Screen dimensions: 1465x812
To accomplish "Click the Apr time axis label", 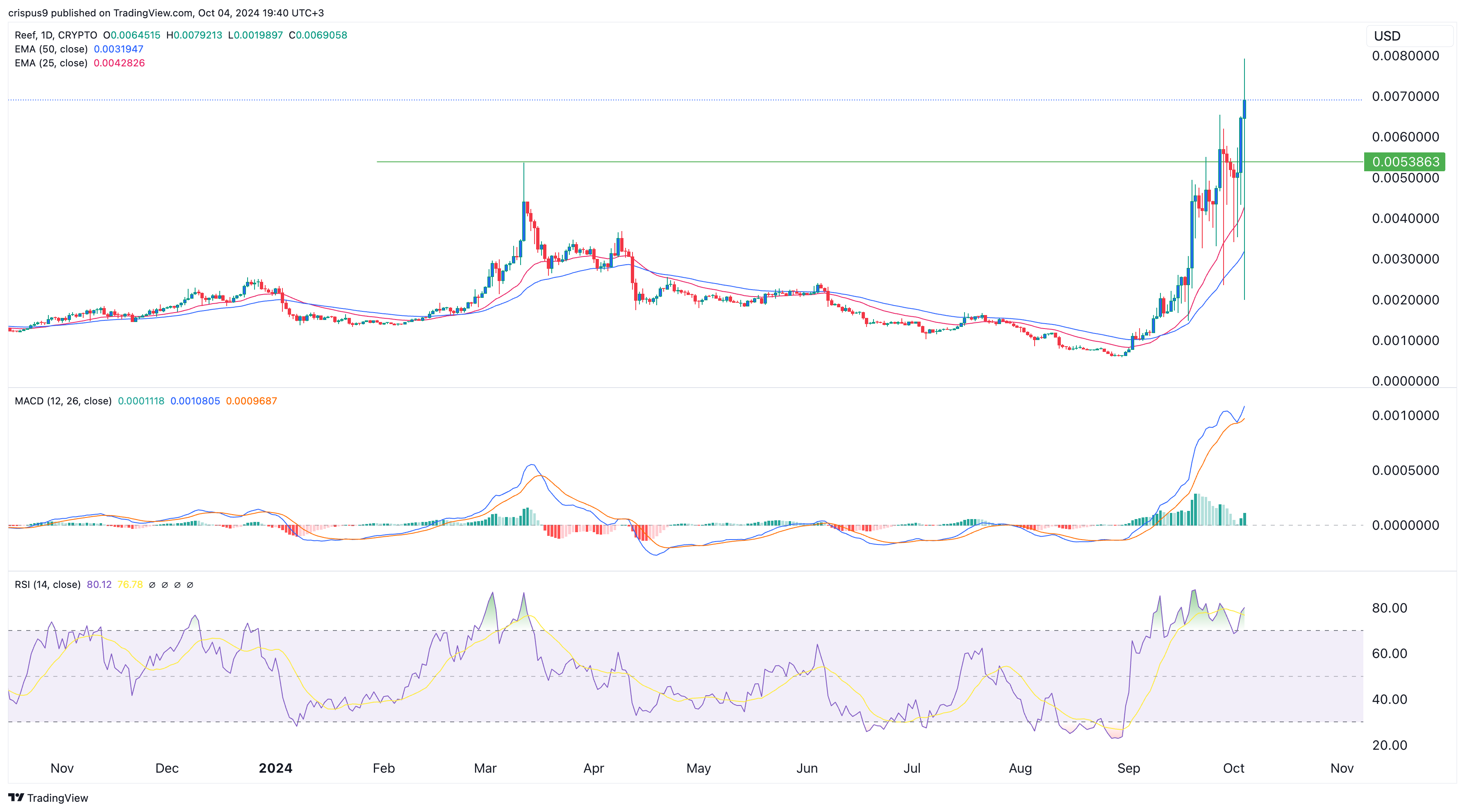I will tap(594, 768).
